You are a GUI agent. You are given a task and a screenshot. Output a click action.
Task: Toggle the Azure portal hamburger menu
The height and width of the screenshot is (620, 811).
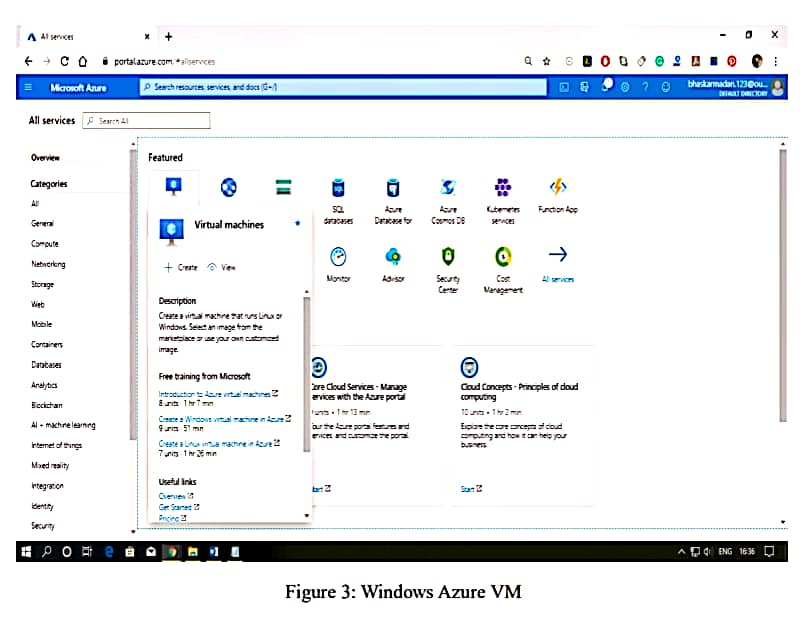(x=28, y=87)
